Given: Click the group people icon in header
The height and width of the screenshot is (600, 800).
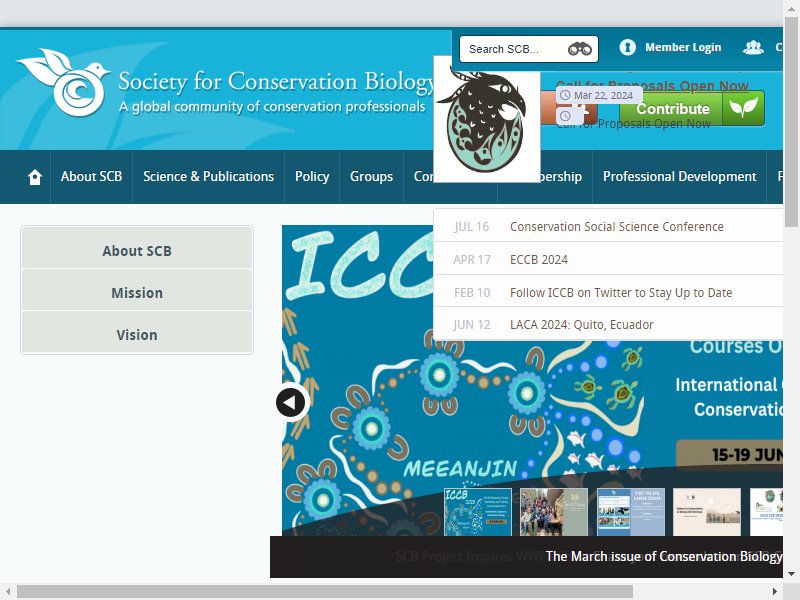Looking at the screenshot, I should click(x=753, y=47).
